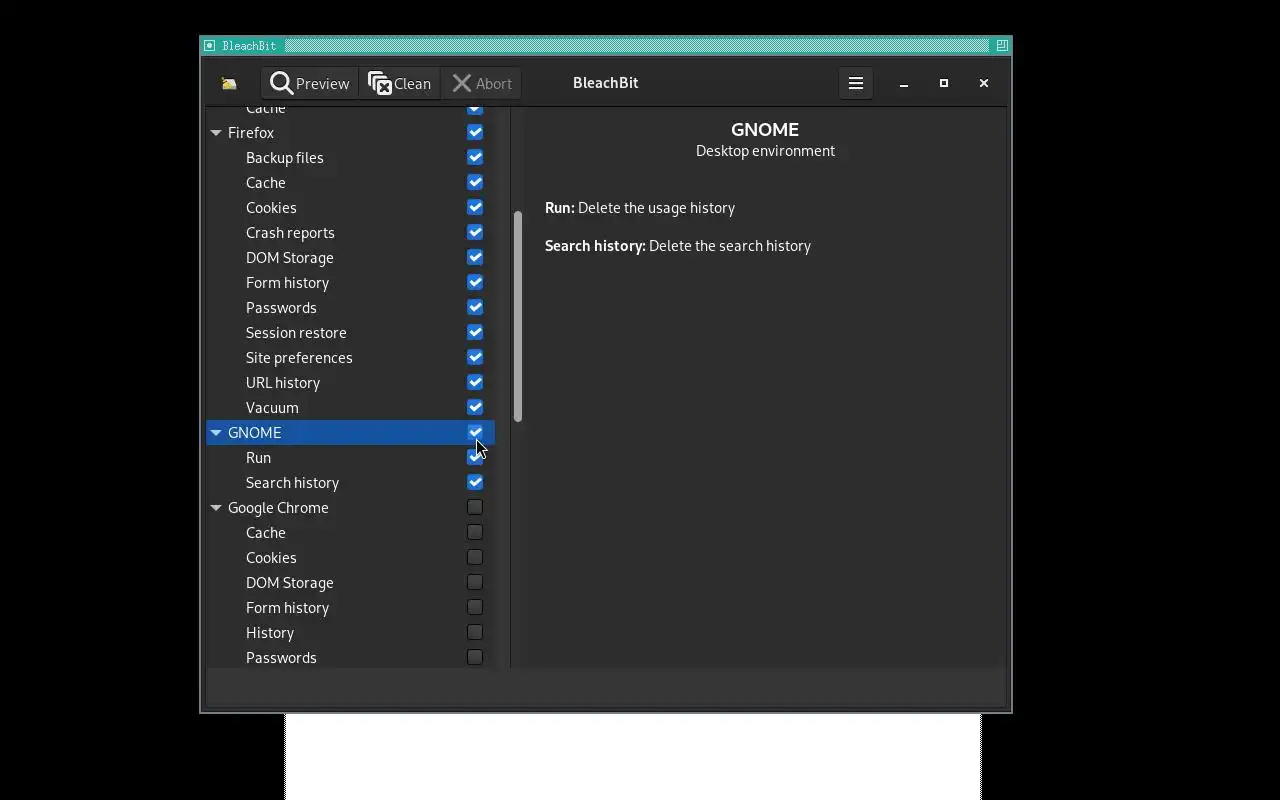Select Passwords under Google Chrome
Image resolution: width=1280 pixels, height=800 pixels.
(350, 657)
